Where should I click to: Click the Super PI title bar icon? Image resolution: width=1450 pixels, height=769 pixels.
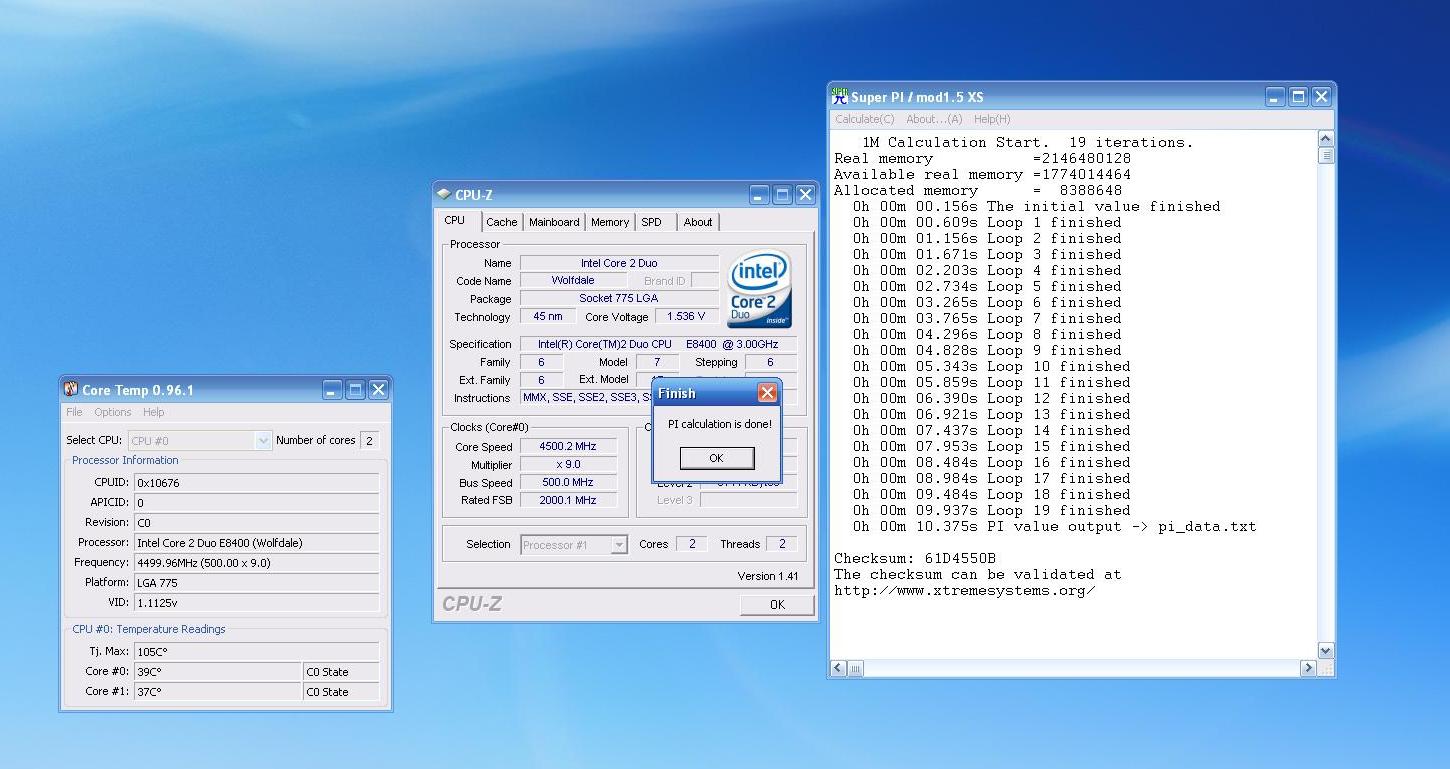[840, 96]
